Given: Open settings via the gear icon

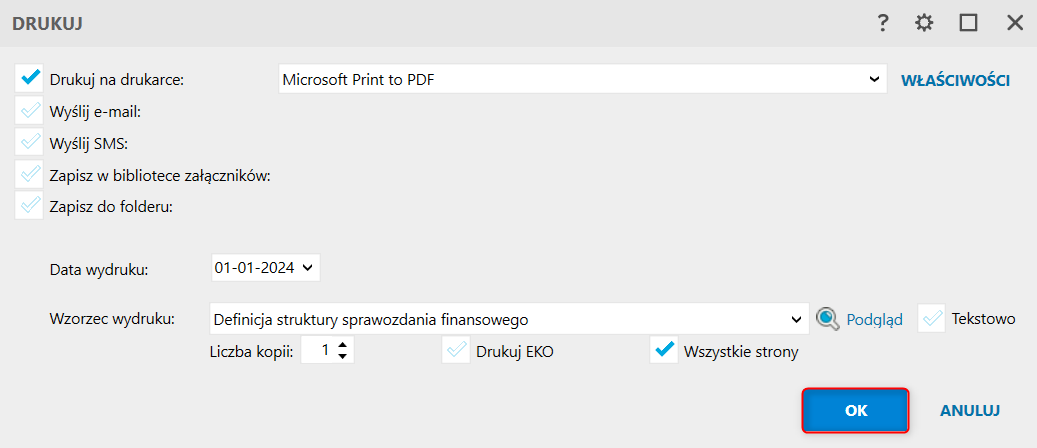Looking at the screenshot, I should [x=925, y=23].
